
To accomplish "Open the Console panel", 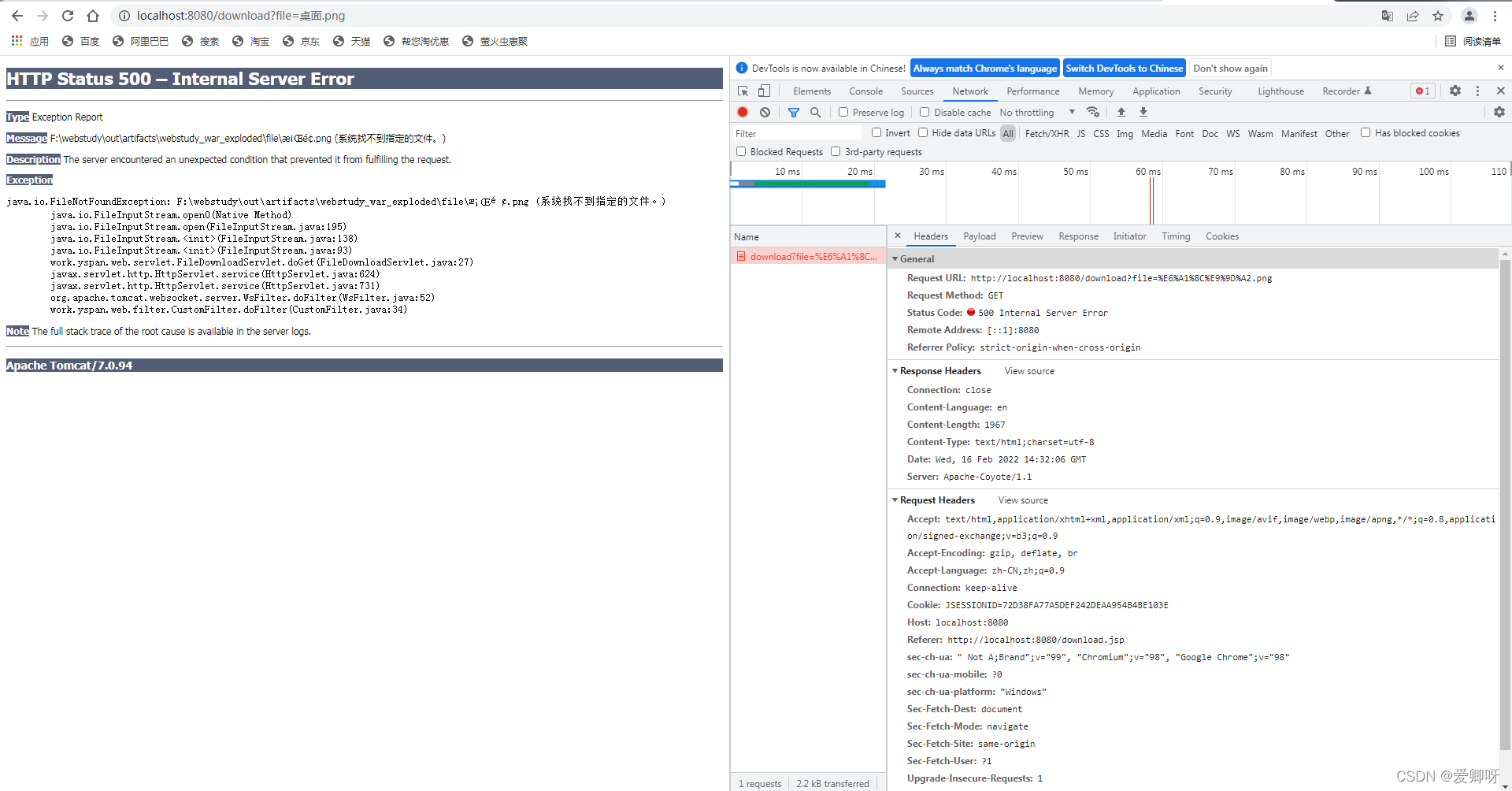I will pyautogui.click(x=865, y=91).
